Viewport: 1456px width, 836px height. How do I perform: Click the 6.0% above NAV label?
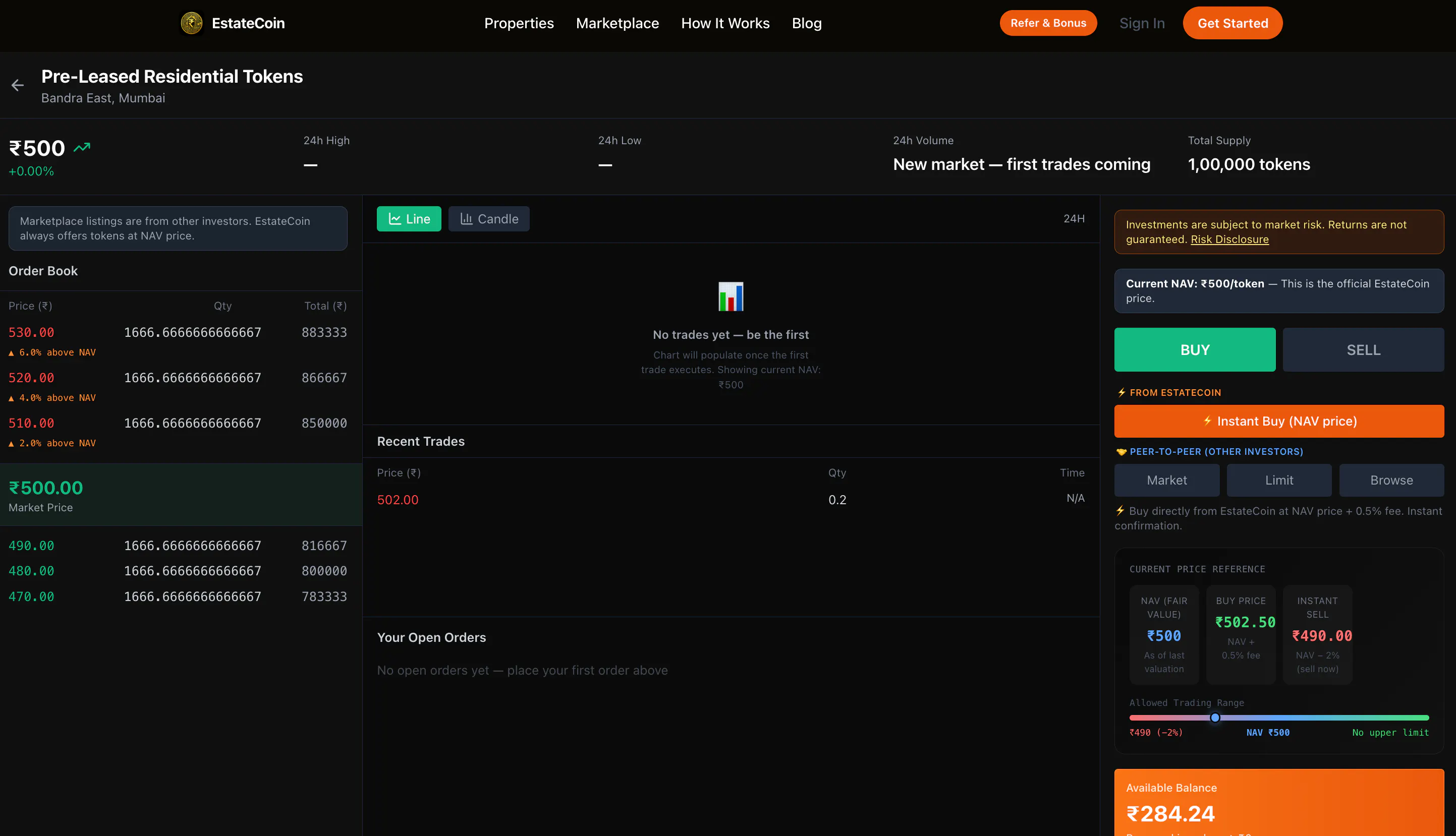[x=52, y=352]
